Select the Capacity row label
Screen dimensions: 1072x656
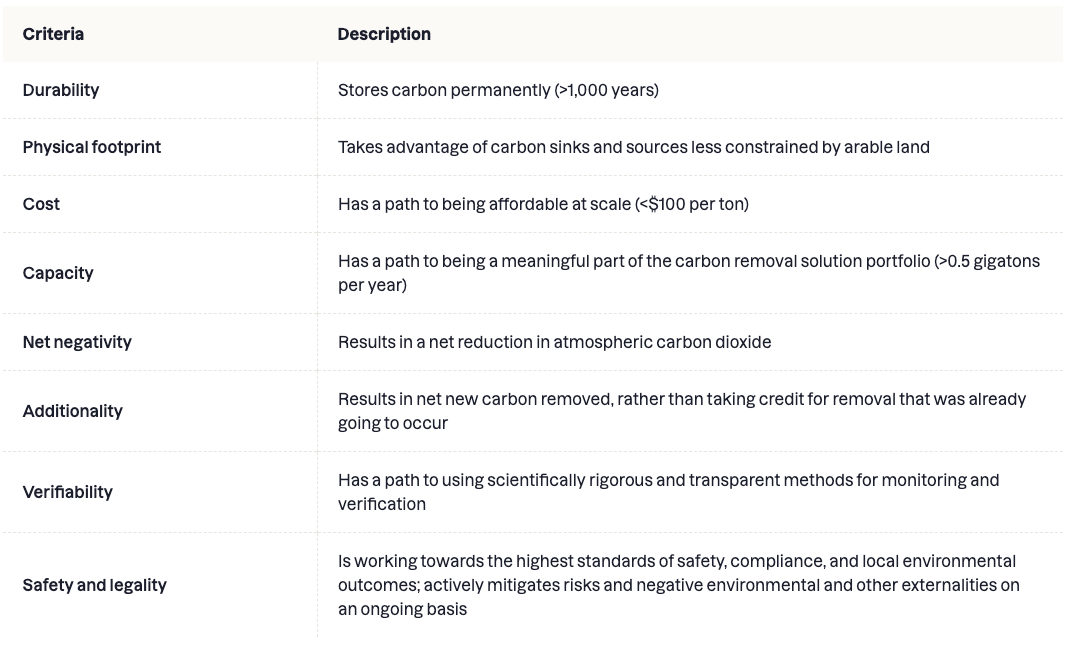tap(58, 273)
